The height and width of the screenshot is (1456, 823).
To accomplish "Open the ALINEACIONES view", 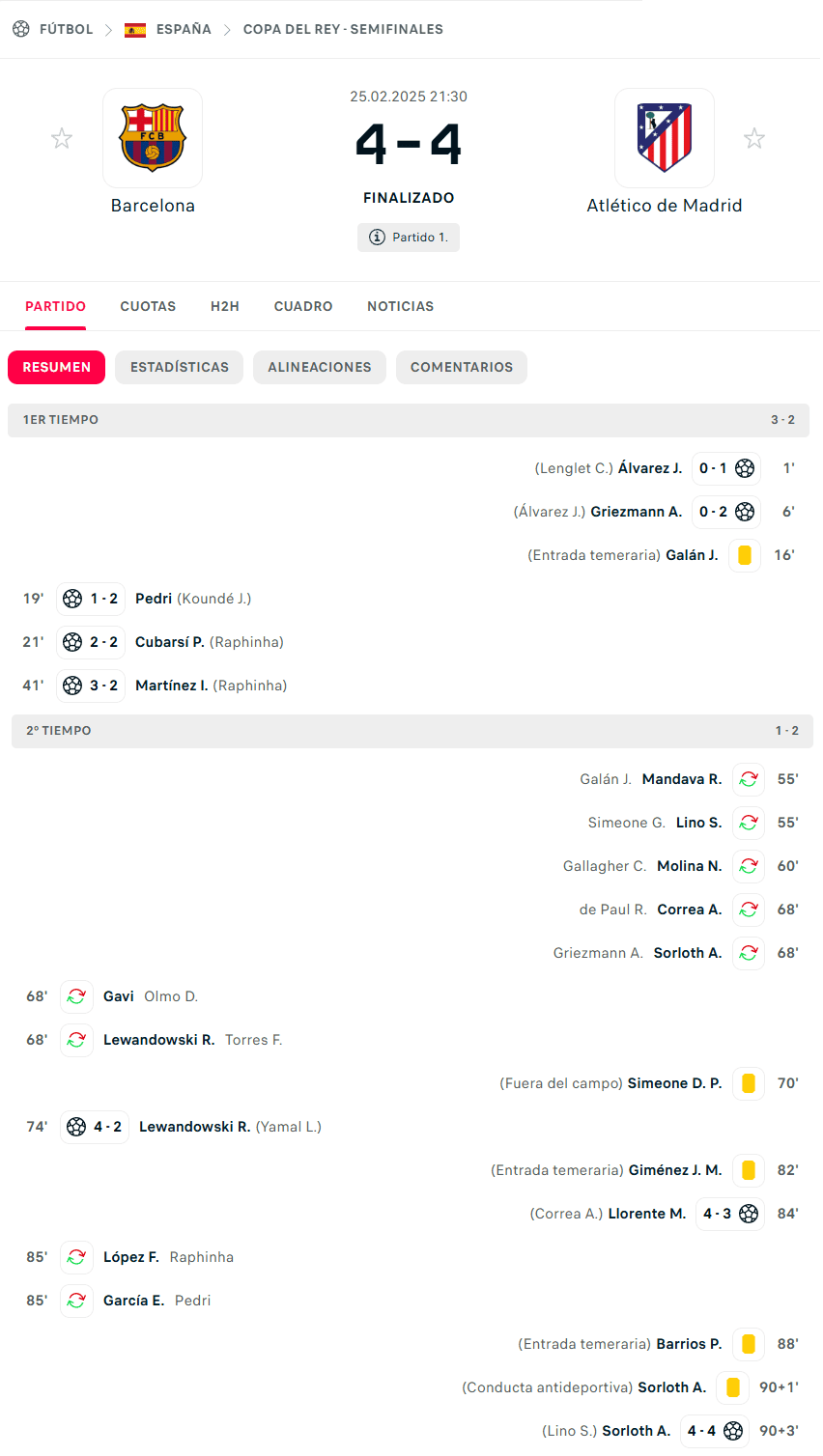I will click(320, 367).
